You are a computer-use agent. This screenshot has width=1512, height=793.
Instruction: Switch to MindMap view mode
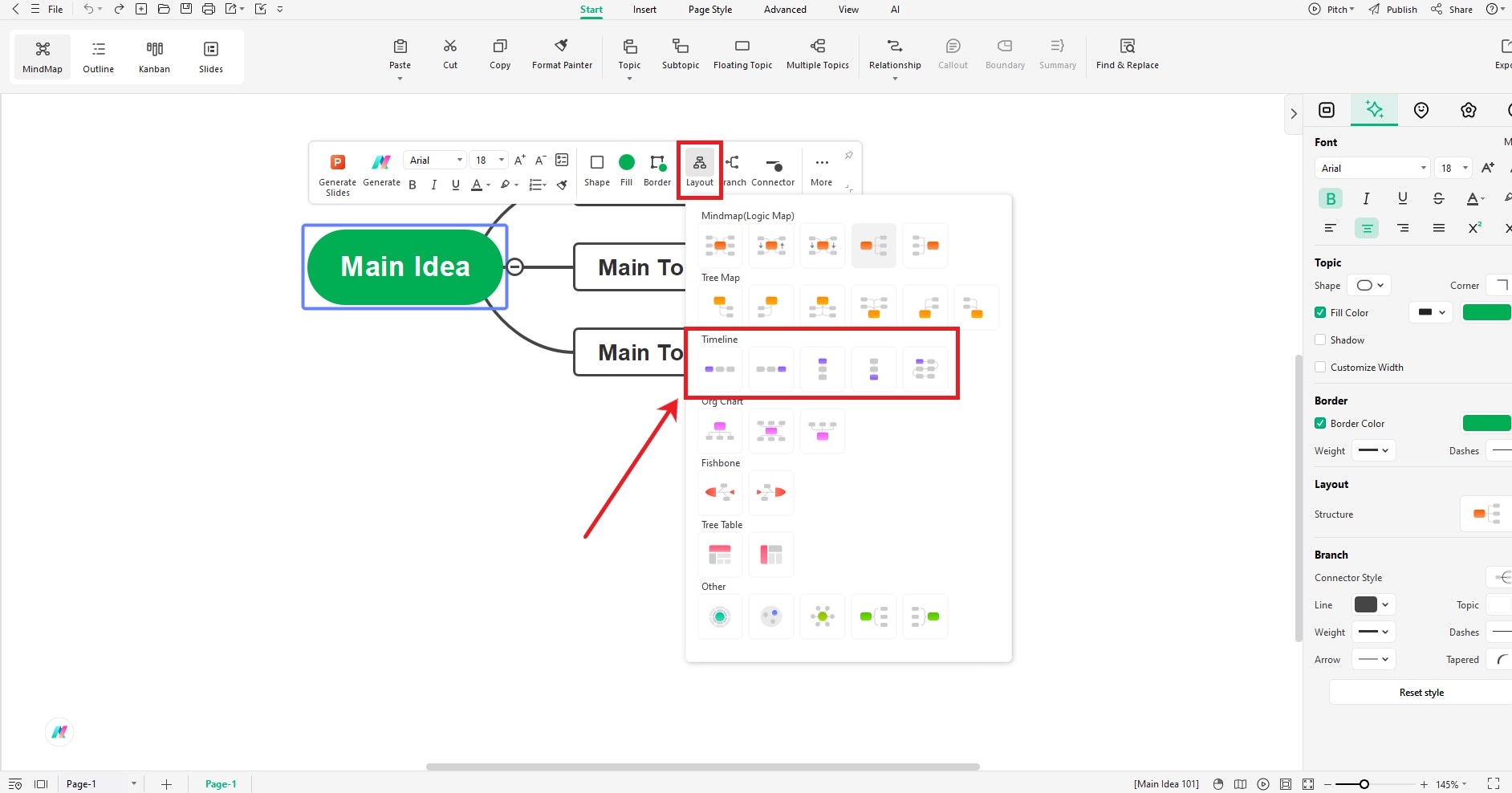click(x=43, y=56)
